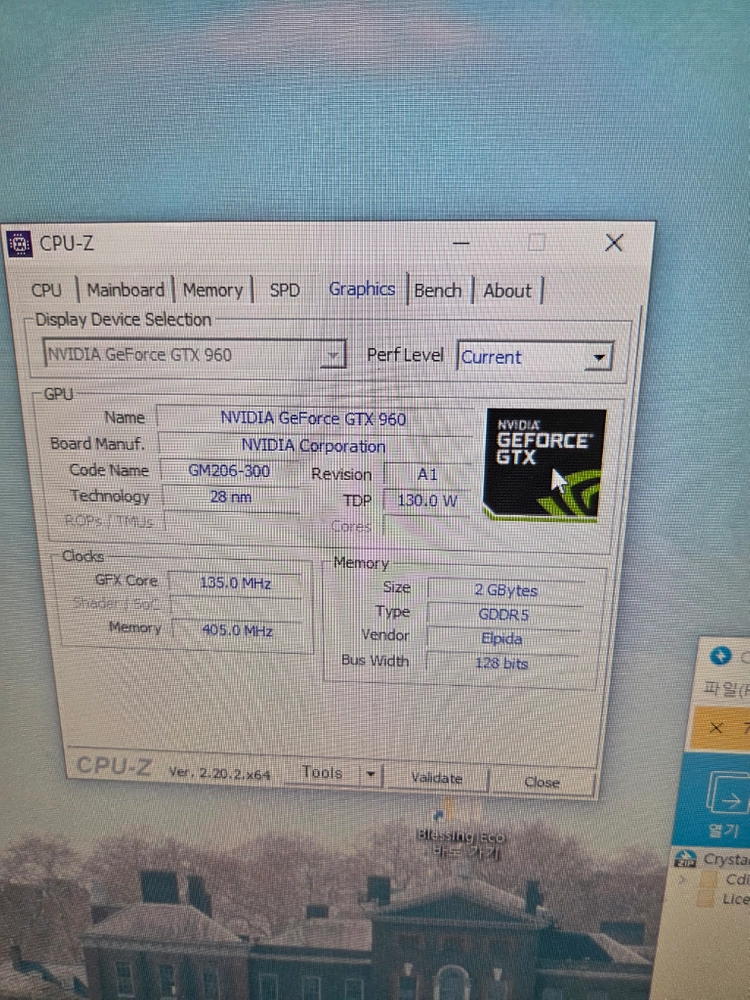The height and width of the screenshot is (1000, 750).
Task: Click the Tools button
Action: (322, 772)
